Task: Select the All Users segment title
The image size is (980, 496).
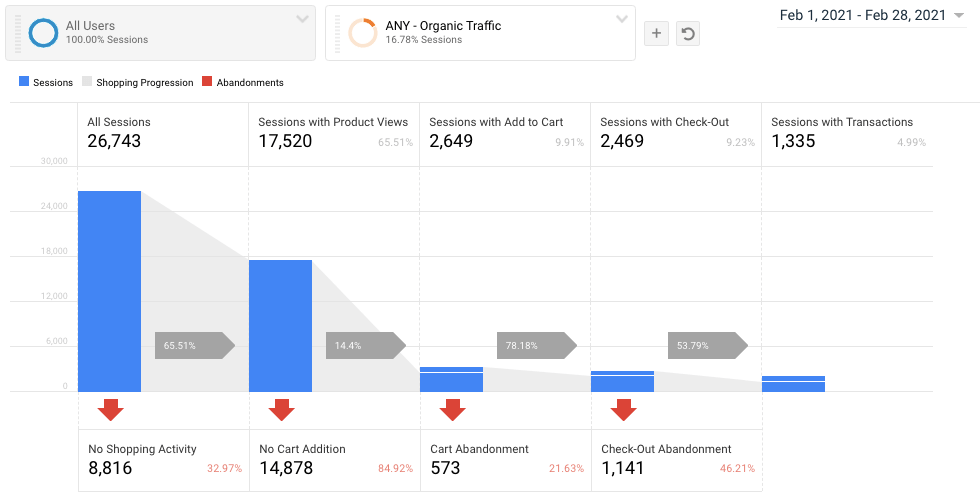Action: [x=90, y=26]
